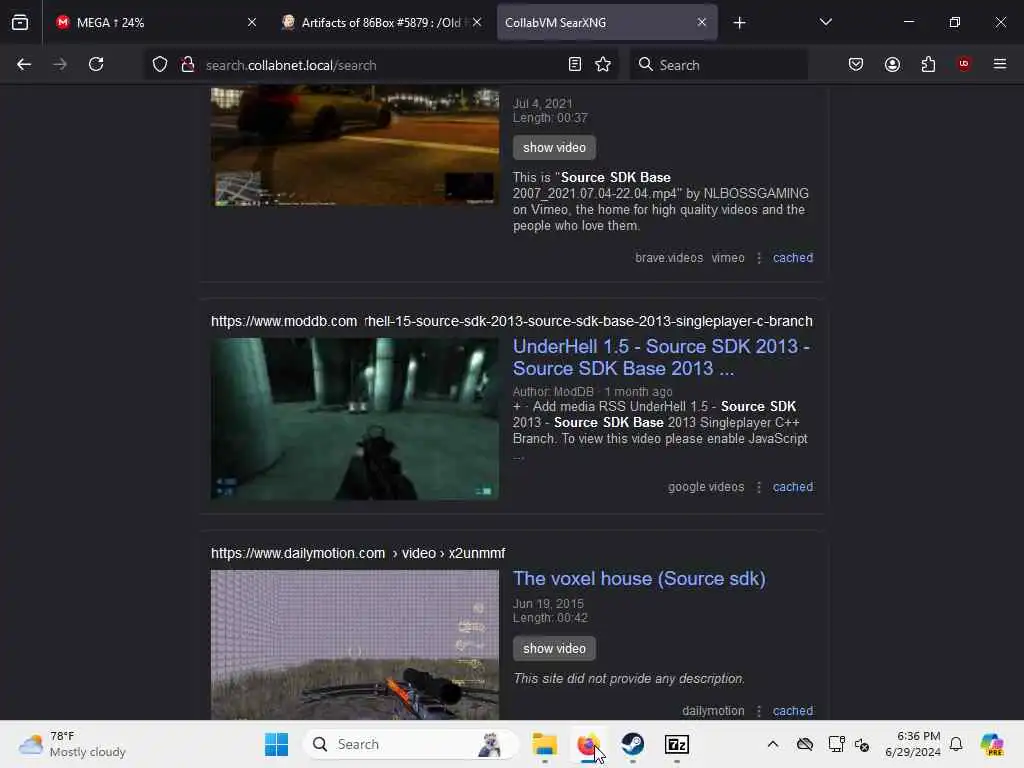Open File Explorer from taskbar
Screen dimensions: 1024x768
544,744
